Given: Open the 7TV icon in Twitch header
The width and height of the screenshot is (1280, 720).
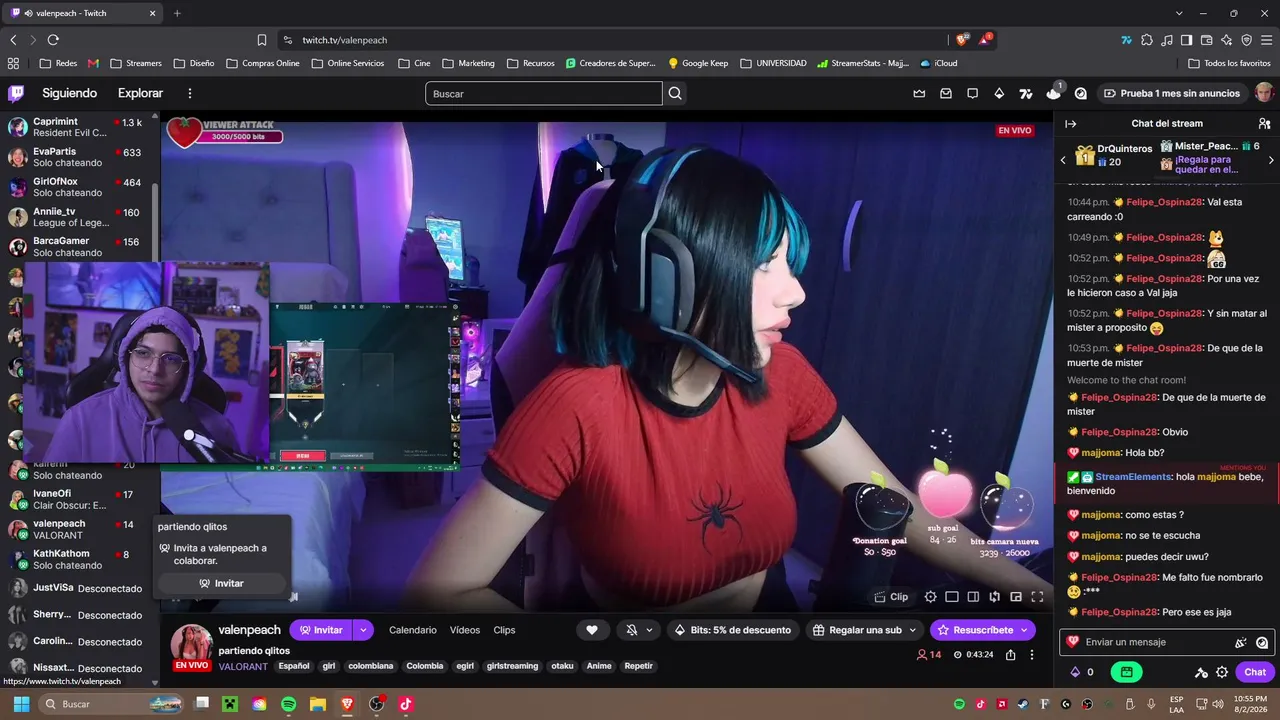Looking at the screenshot, I should (x=1026, y=93).
